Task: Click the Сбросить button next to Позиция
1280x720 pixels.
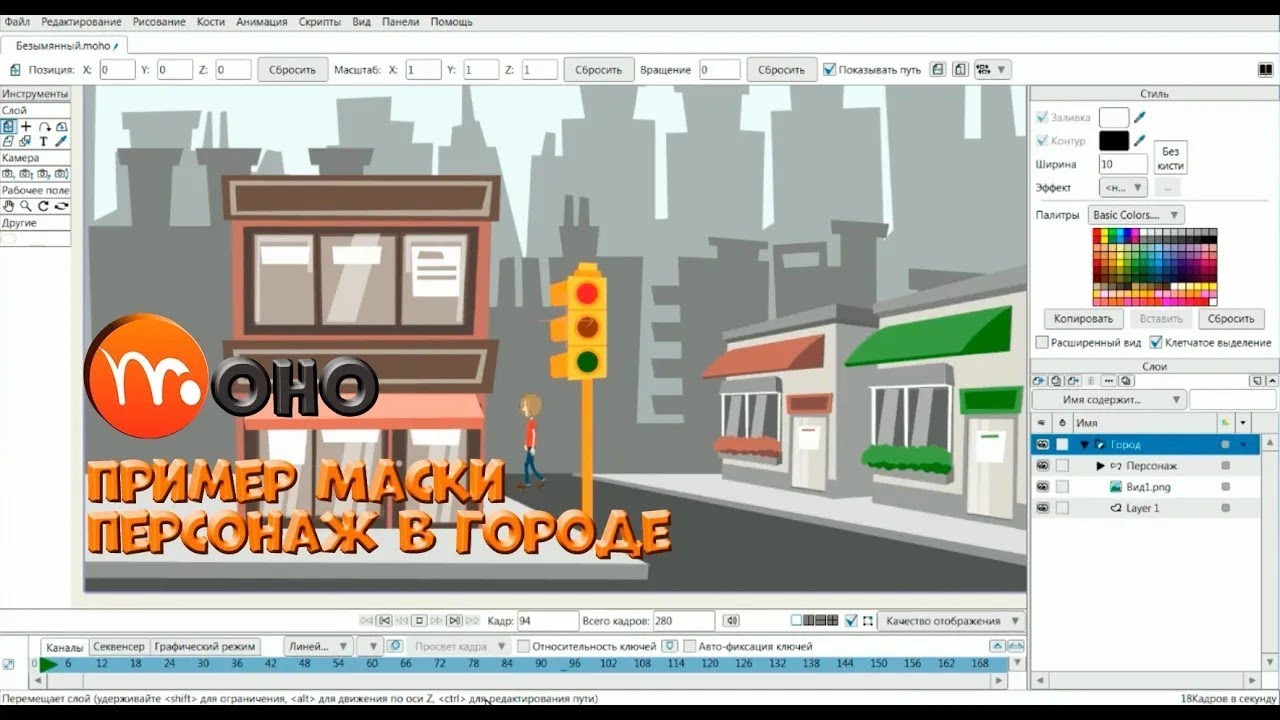Action: 293,70
